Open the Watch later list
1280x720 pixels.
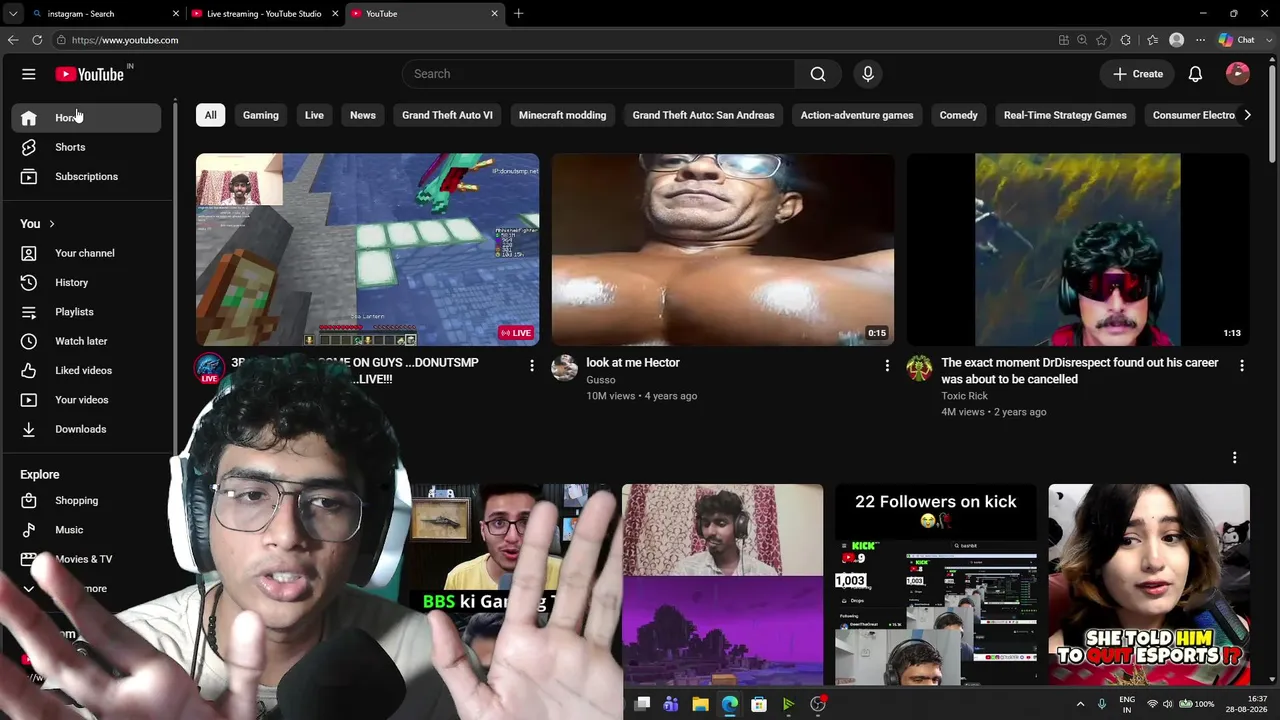click(86, 341)
